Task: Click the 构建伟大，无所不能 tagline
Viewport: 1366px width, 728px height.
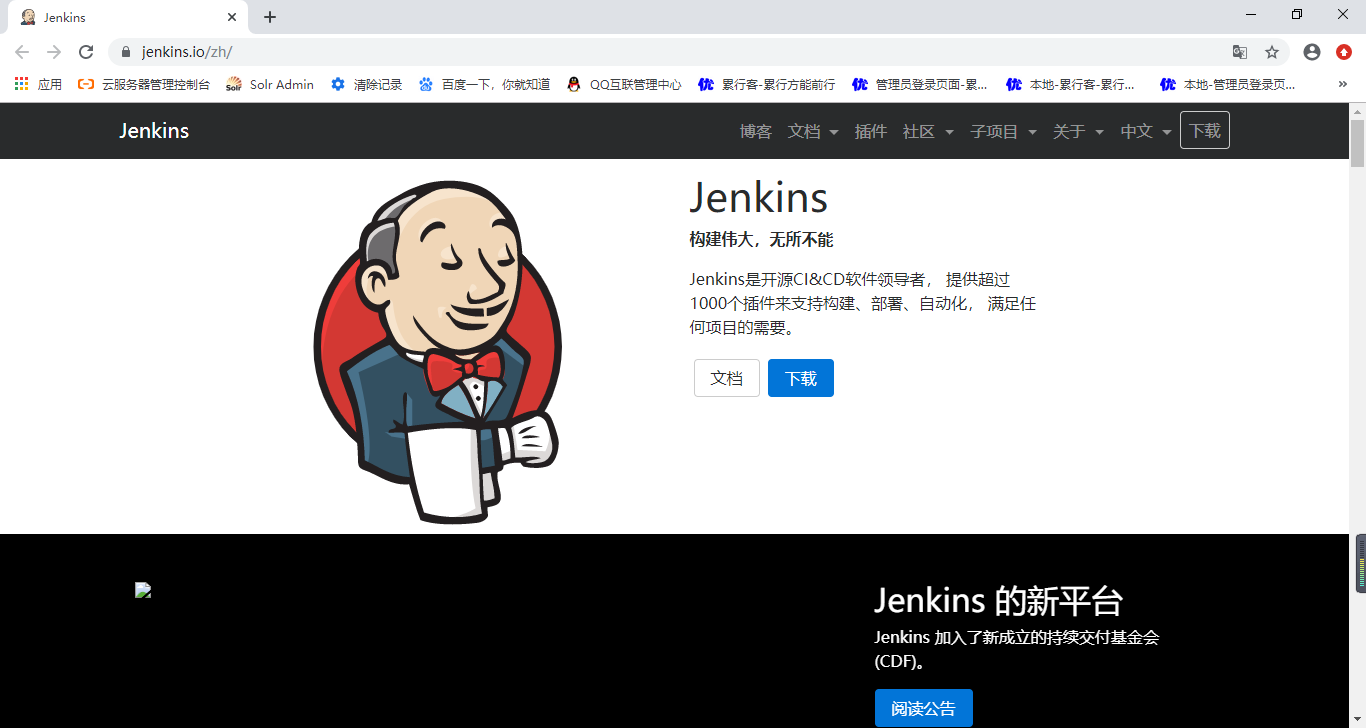Action: click(761, 240)
